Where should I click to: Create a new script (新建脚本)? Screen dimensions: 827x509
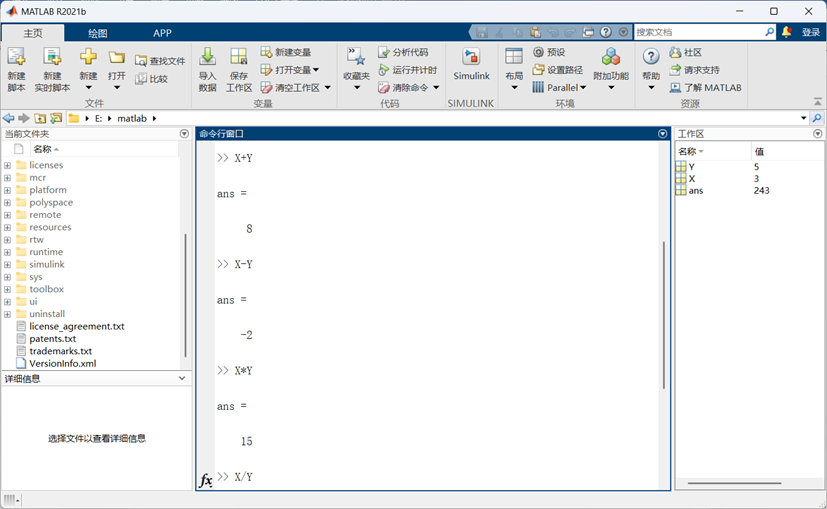16,70
